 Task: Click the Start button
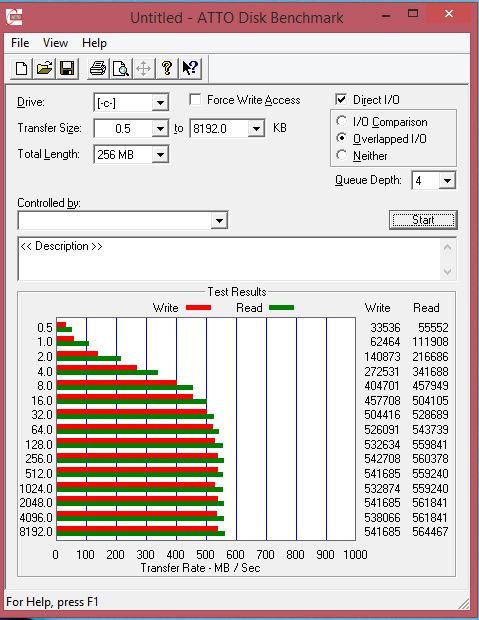pyautogui.click(x=423, y=220)
